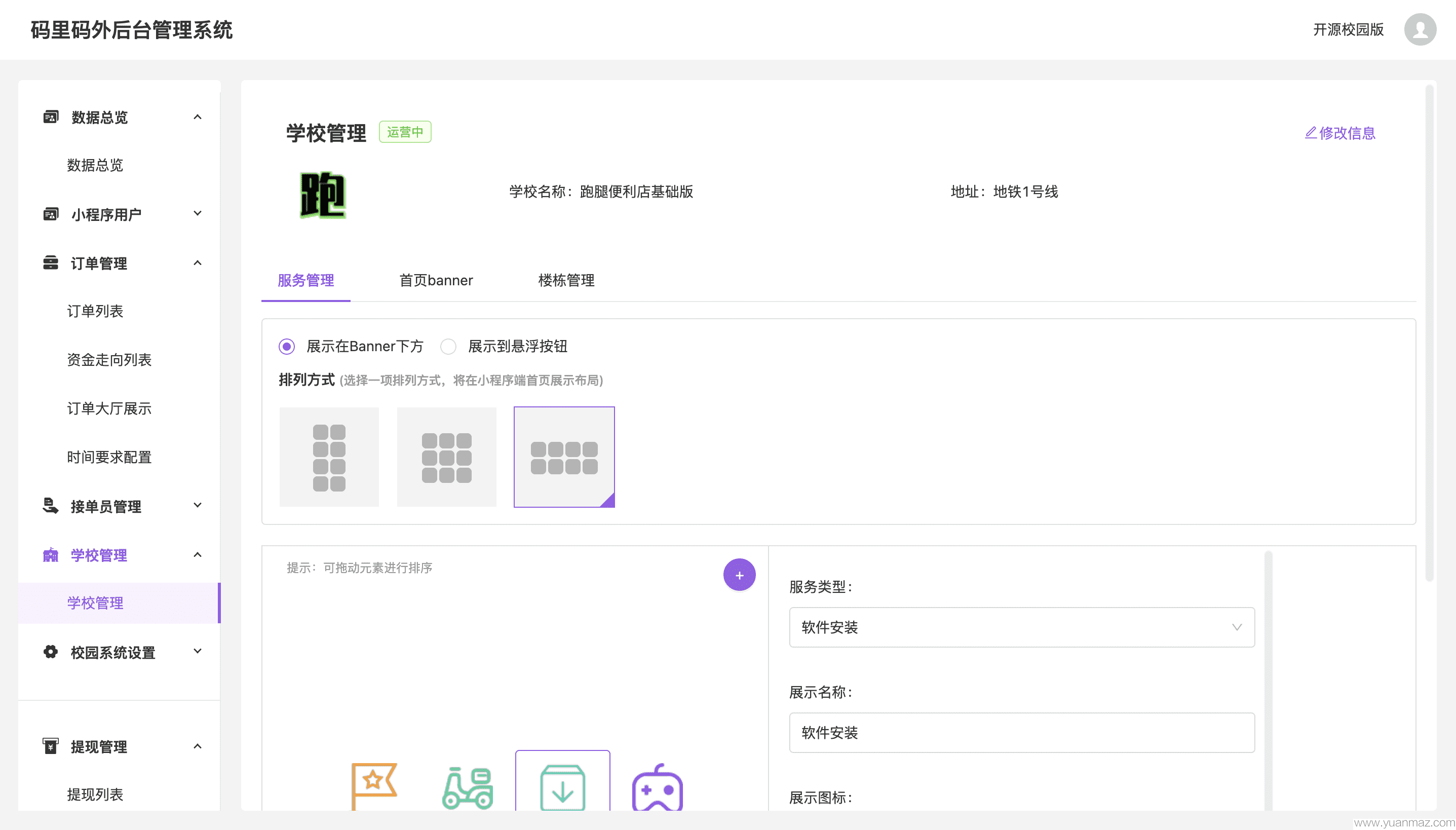
Task: Click the 学校管理 school building icon
Action: tap(51, 555)
